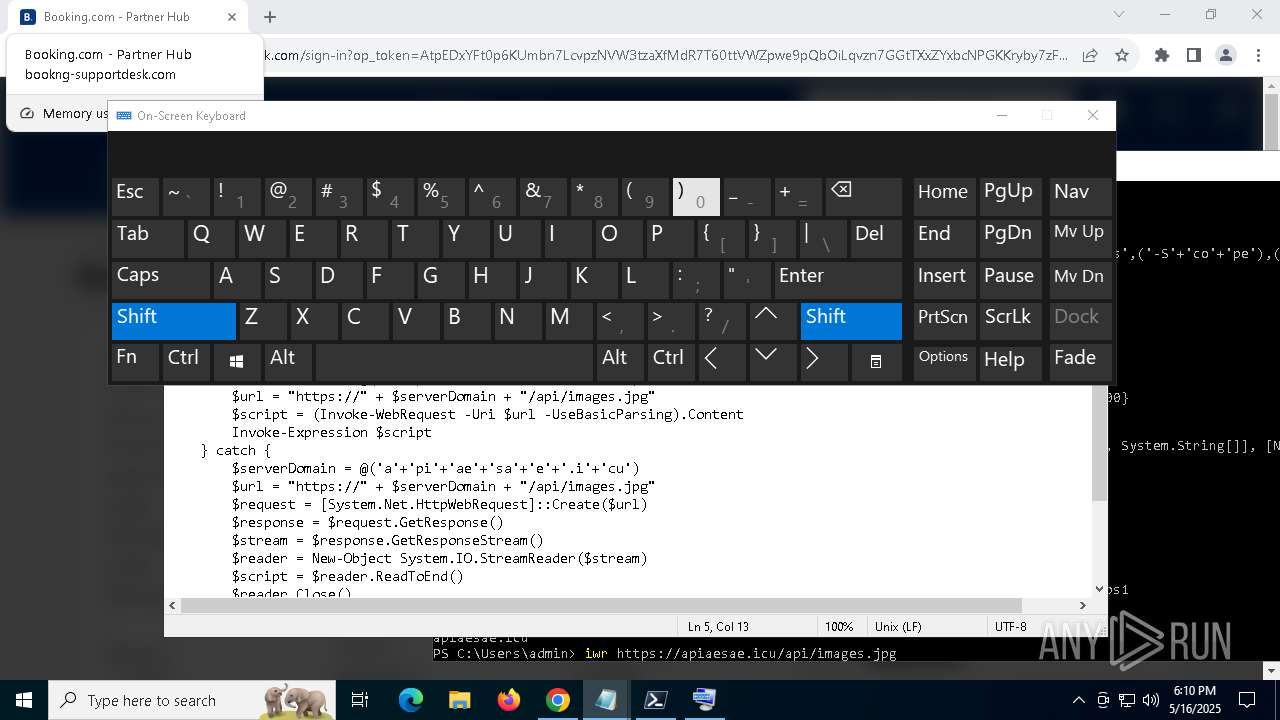Viewport: 1280px width, 720px height.
Task: Click Unix (LF) in Notepad status bar
Action: (x=898, y=626)
